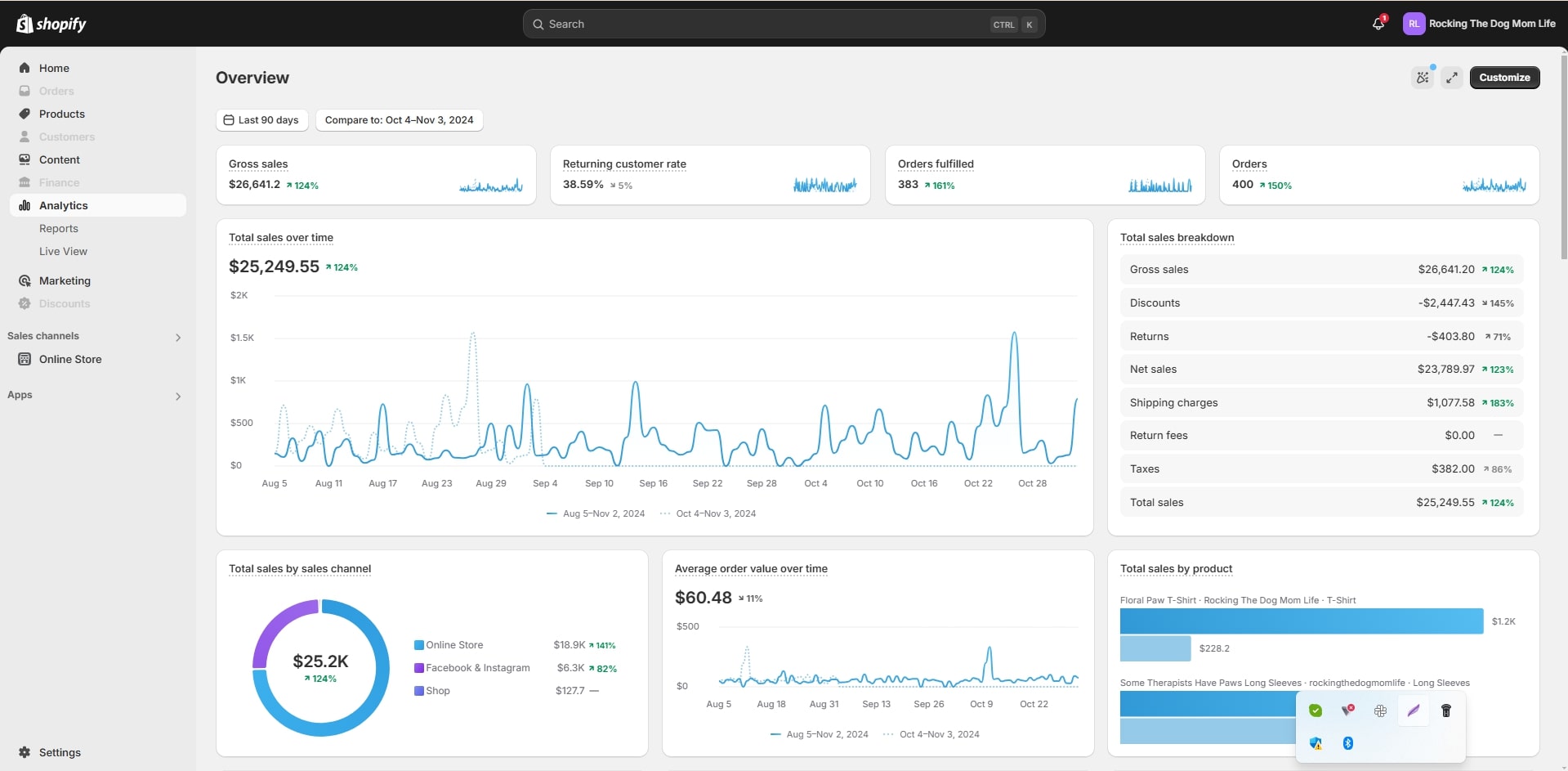Open Live View under Analytics
Screen dimensions: 1568x771
pyautogui.click(x=63, y=252)
